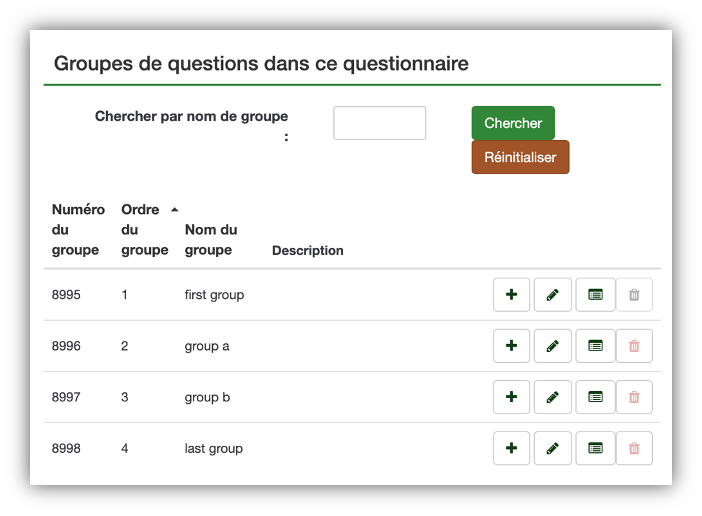Click plus icon in group b row
702x516 pixels.
point(511,397)
